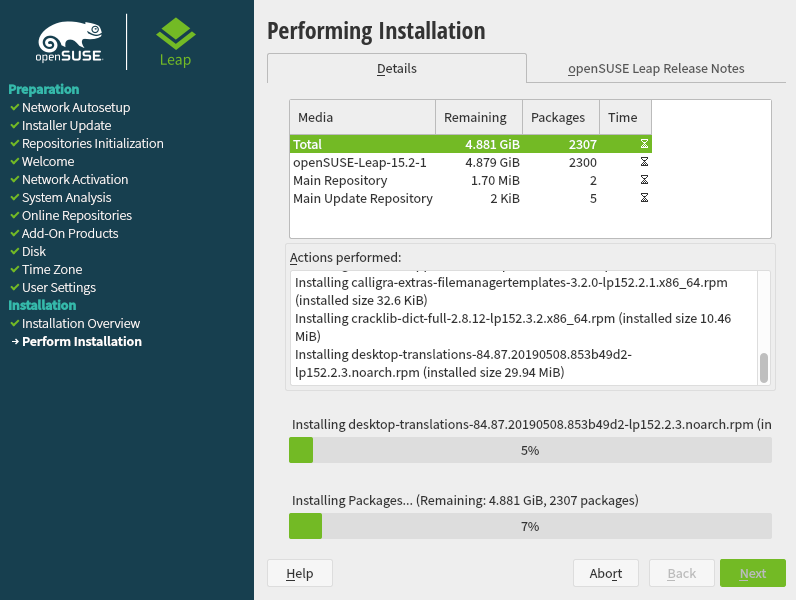The height and width of the screenshot is (600, 796).
Task: Open the openSUSE Leap Release Notes tab
Action: pos(656,69)
